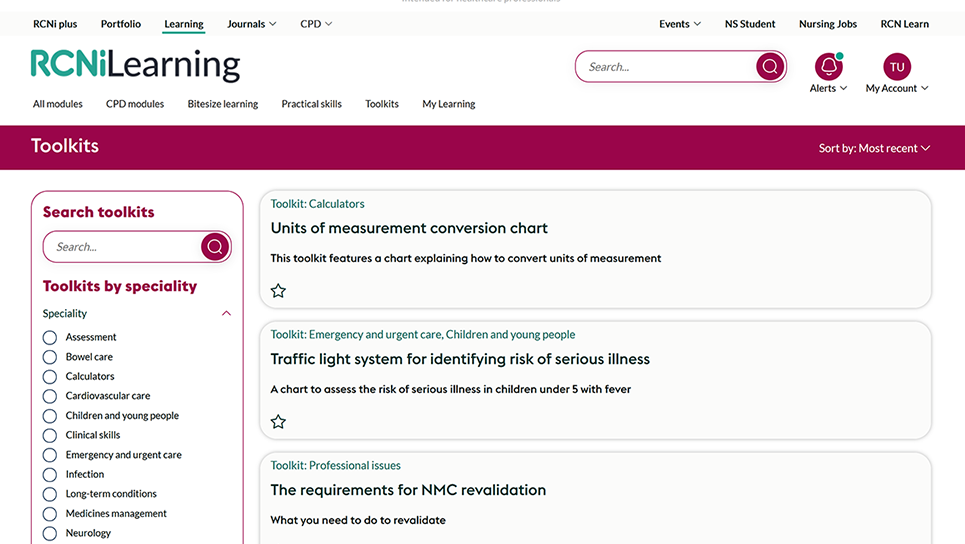The width and height of the screenshot is (965, 544).
Task: Open the All modules tab
Action: 58,104
